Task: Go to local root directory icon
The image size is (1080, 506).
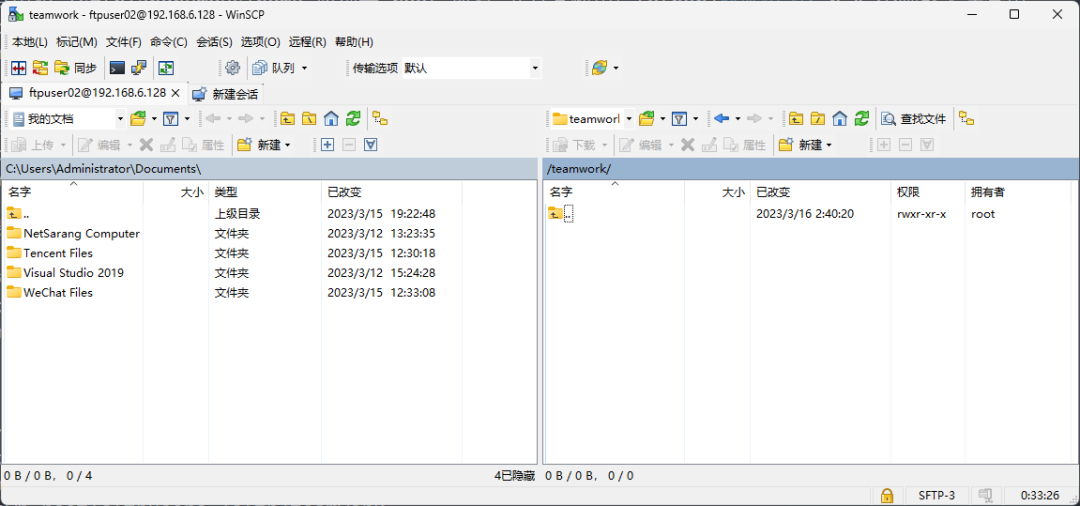Action: click(x=309, y=119)
